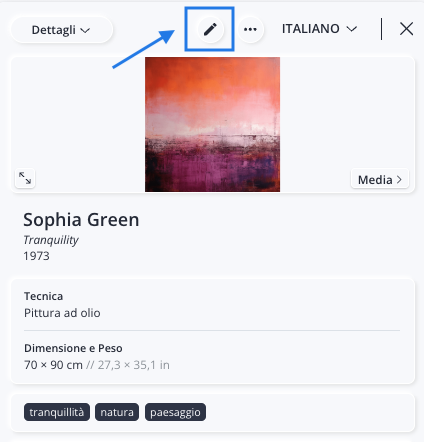Image resolution: width=424 pixels, height=442 pixels.
Task: Open the ITALIANO language dropdown
Action: pos(319,29)
